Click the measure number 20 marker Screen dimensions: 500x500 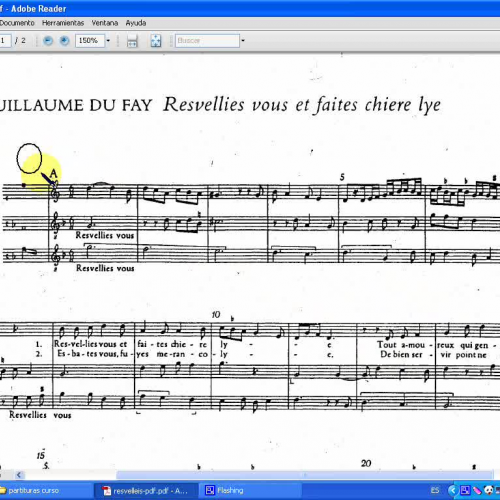(366, 463)
